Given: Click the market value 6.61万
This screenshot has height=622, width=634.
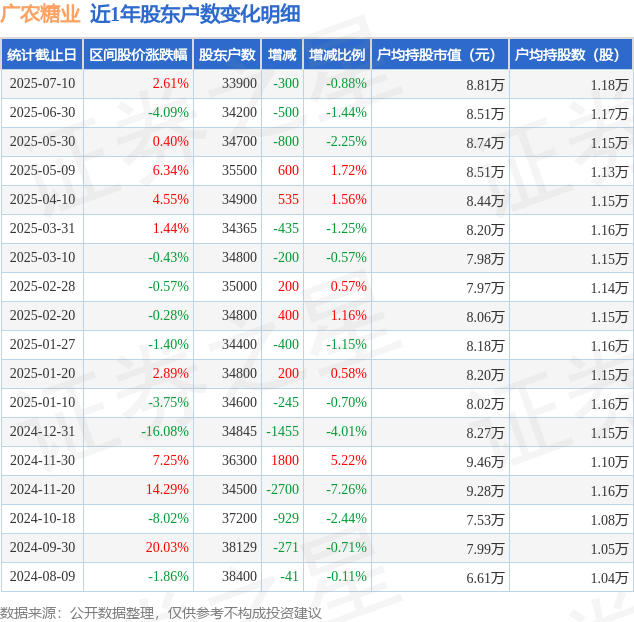Looking at the screenshot, I should 485,578.
